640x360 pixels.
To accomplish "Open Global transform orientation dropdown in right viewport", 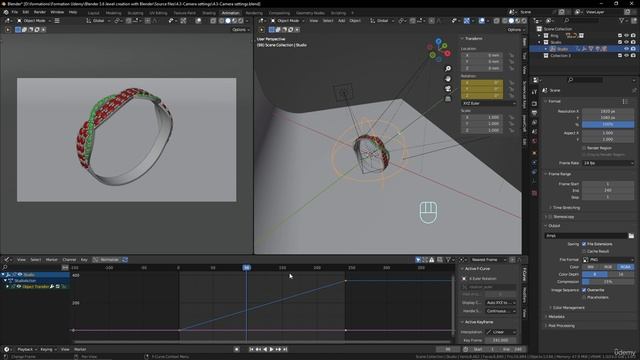I will [382, 20].
